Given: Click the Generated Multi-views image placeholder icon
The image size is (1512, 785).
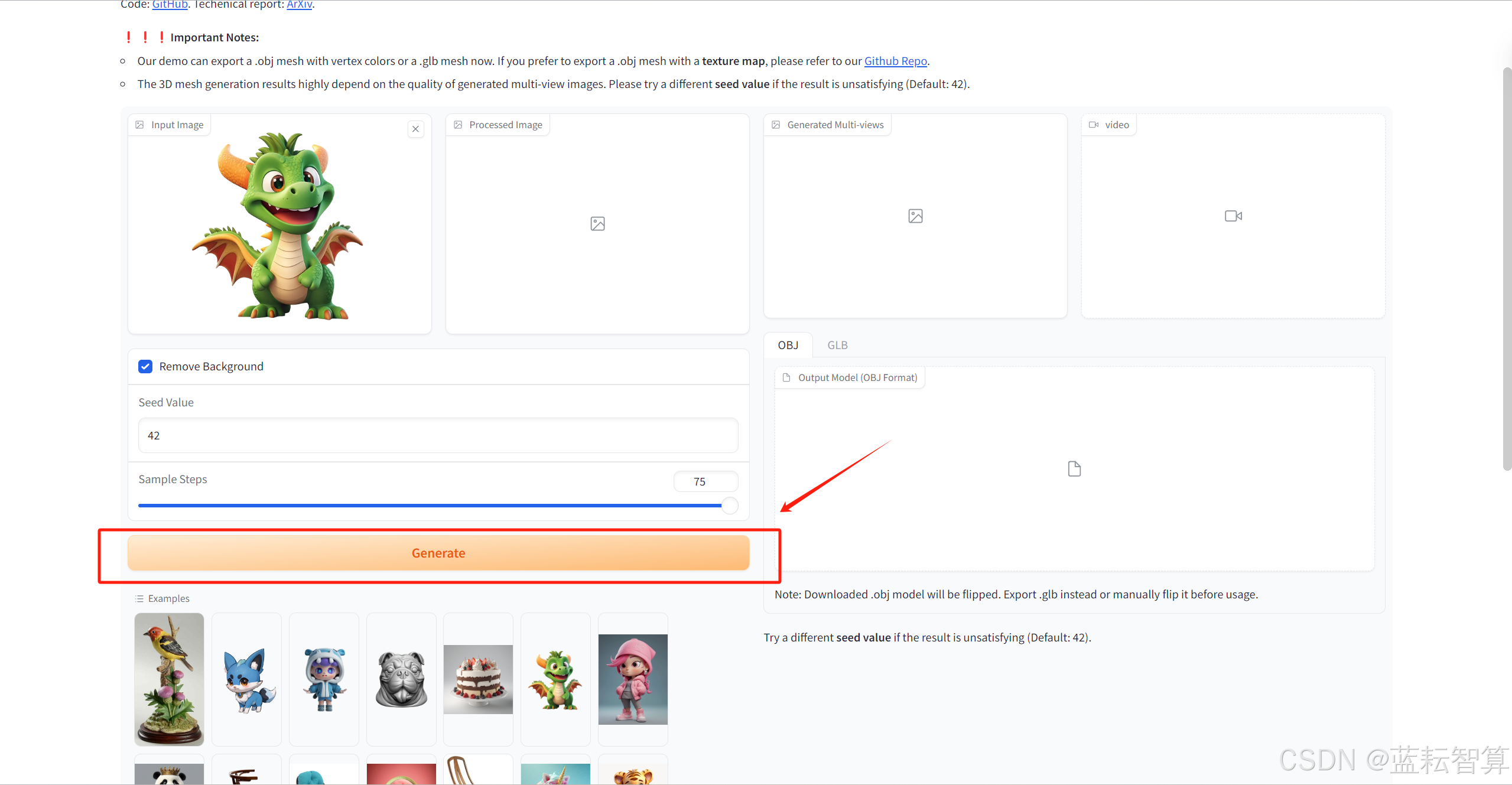Looking at the screenshot, I should 915,216.
